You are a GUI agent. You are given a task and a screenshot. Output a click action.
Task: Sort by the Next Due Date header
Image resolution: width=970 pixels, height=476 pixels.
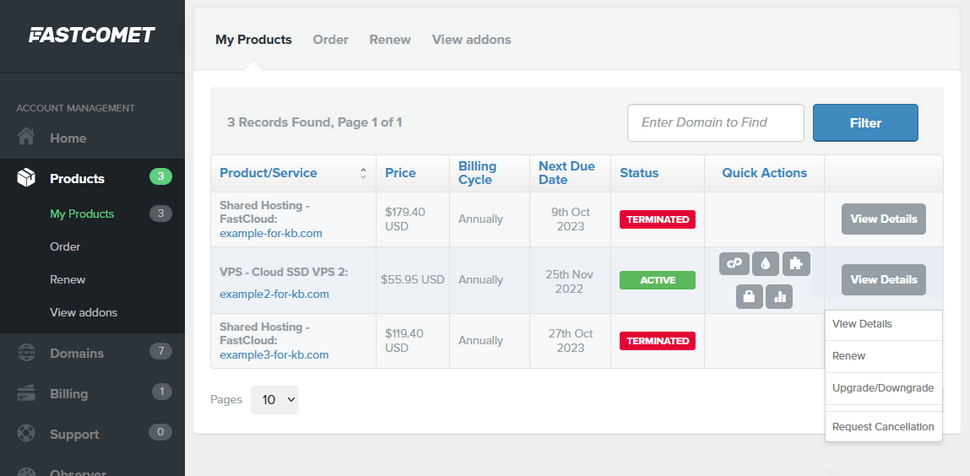[567, 173]
